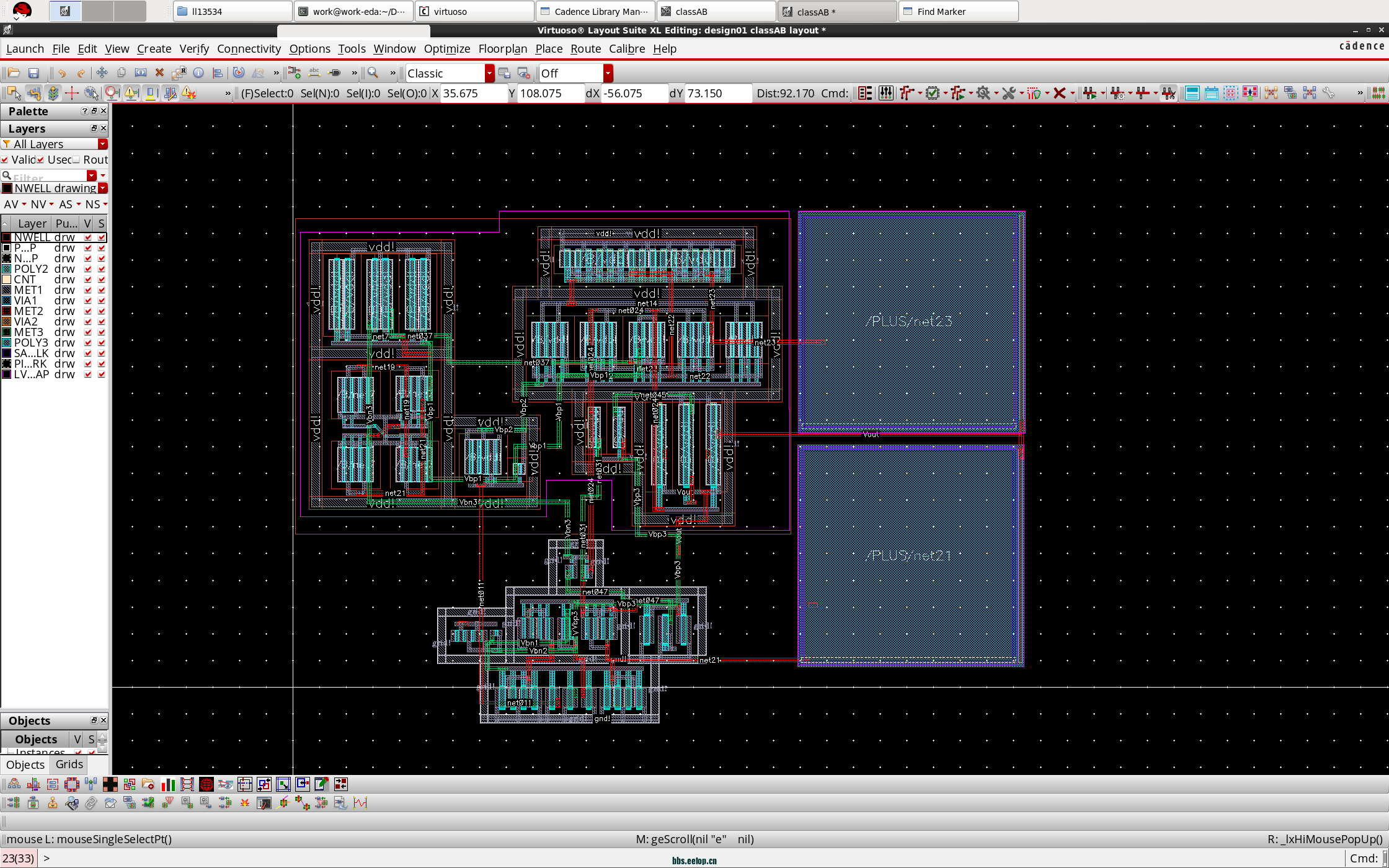Open the All Layers filter dropdown
Image resolution: width=1389 pixels, height=868 pixels.
pyautogui.click(x=103, y=144)
